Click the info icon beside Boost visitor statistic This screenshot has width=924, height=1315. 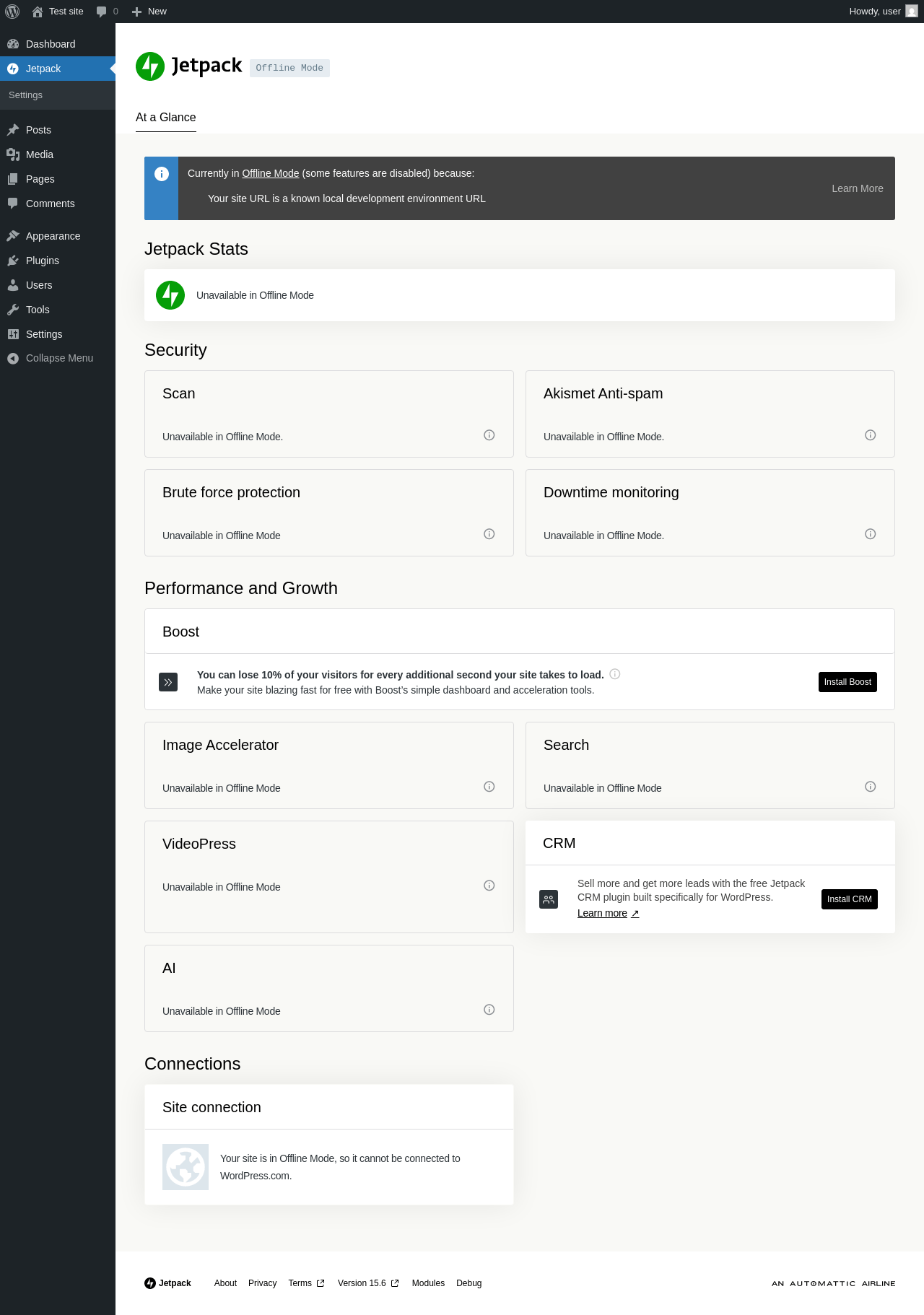point(615,674)
